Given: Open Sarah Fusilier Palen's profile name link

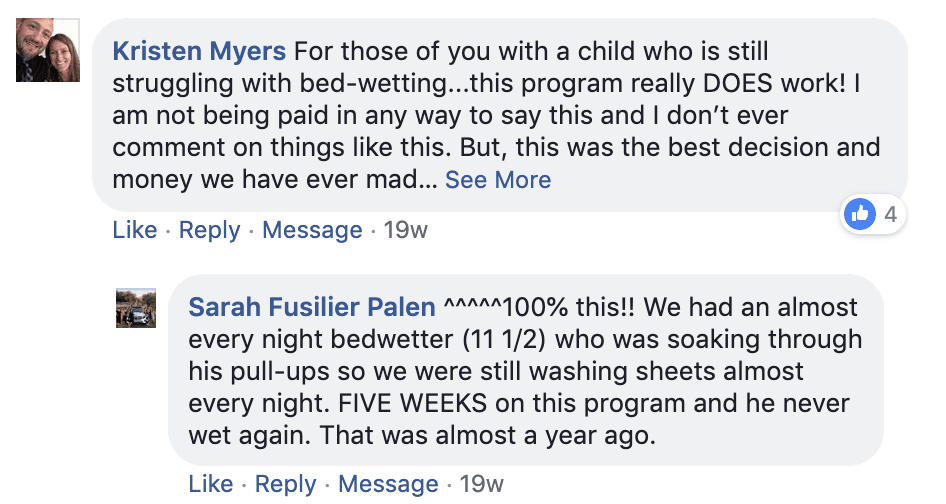Looking at the screenshot, I should click(x=312, y=307).
